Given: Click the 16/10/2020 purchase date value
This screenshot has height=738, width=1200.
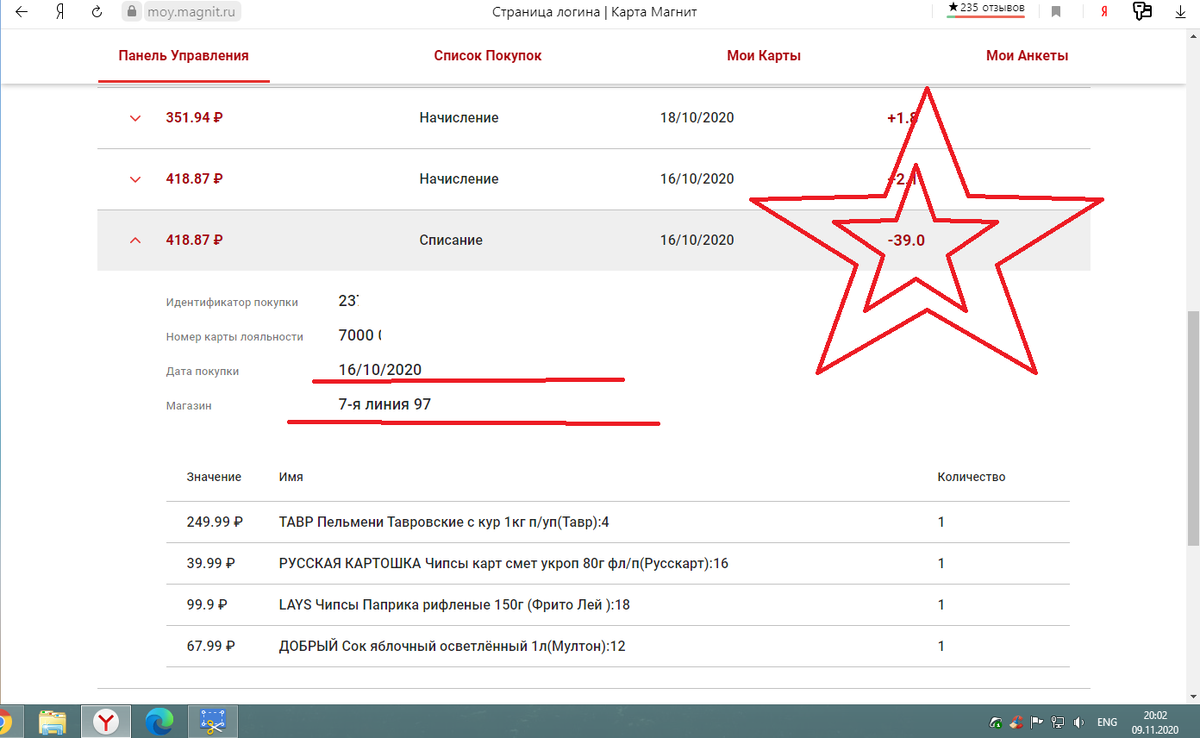Looking at the screenshot, I should 380,370.
